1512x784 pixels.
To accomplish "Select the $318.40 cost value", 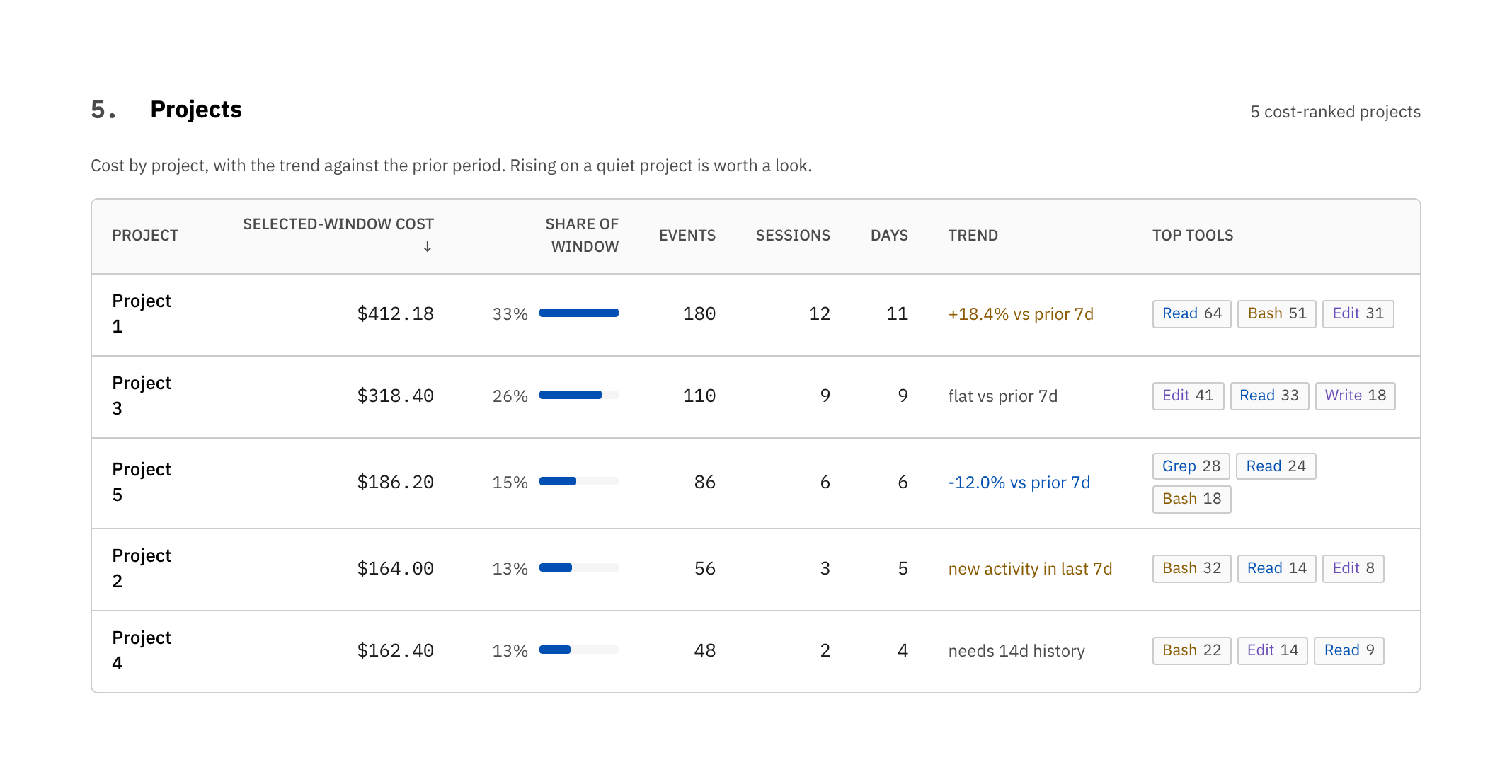I will [395, 396].
